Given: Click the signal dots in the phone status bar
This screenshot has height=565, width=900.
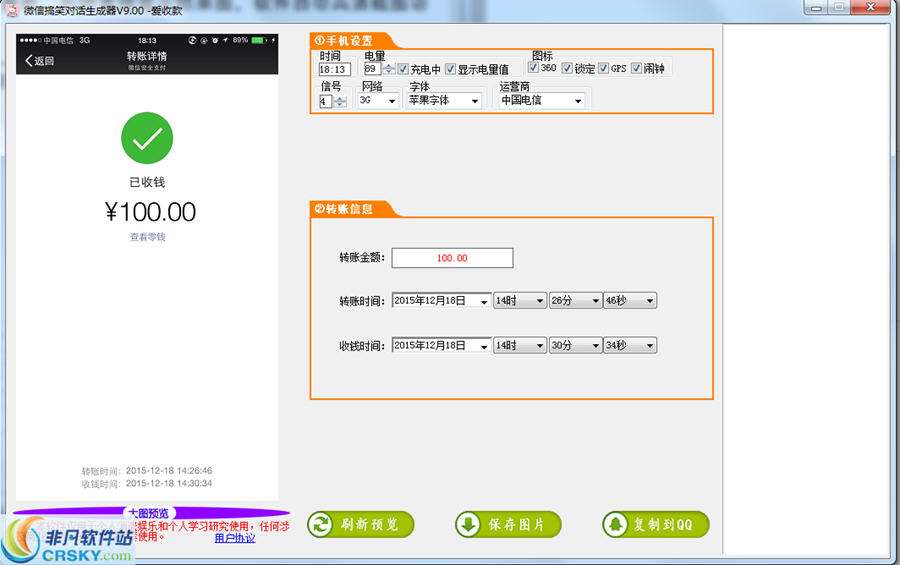Looking at the screenshot, I should (x=30, y=40).
